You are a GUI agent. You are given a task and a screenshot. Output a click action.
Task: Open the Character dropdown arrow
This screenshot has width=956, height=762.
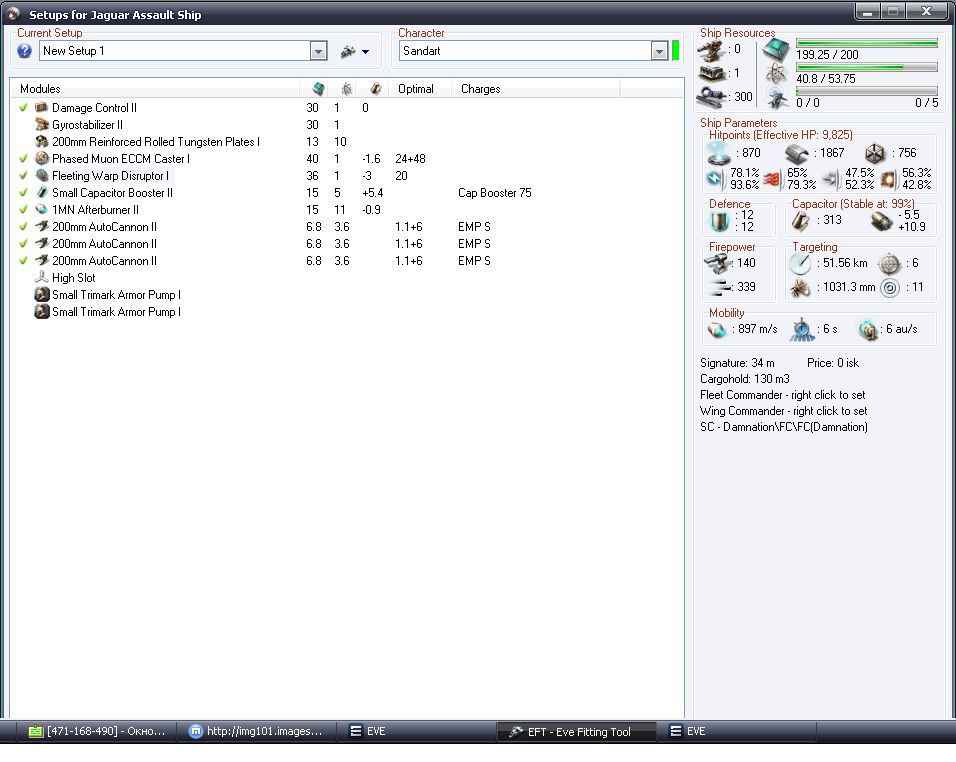pos(659,51)
